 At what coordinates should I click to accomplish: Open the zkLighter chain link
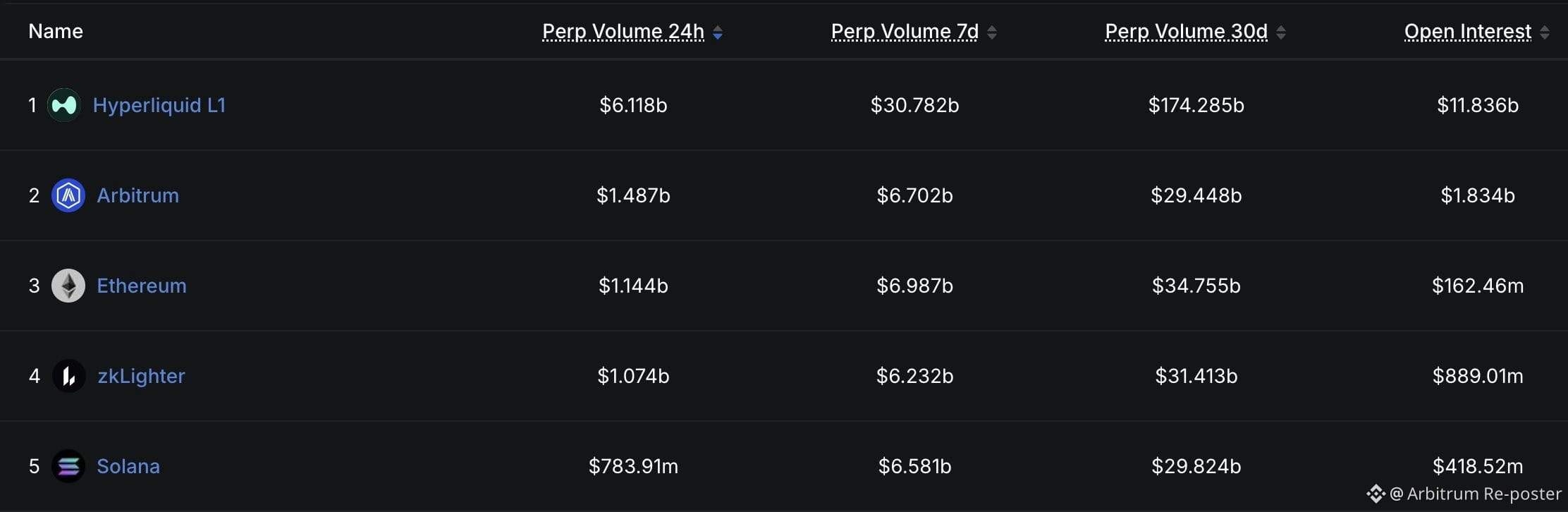point(141,376)
